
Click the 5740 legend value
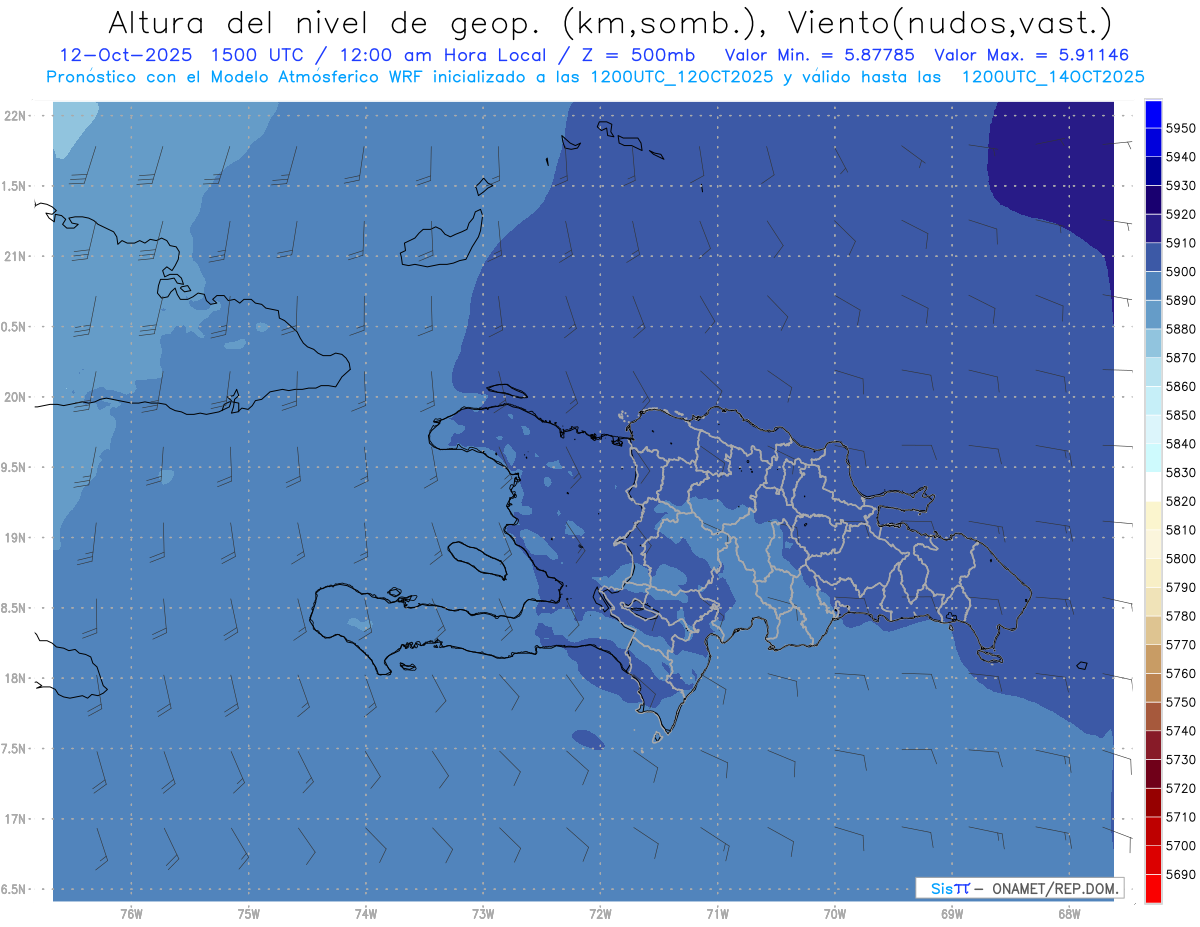pos(1180,731)
